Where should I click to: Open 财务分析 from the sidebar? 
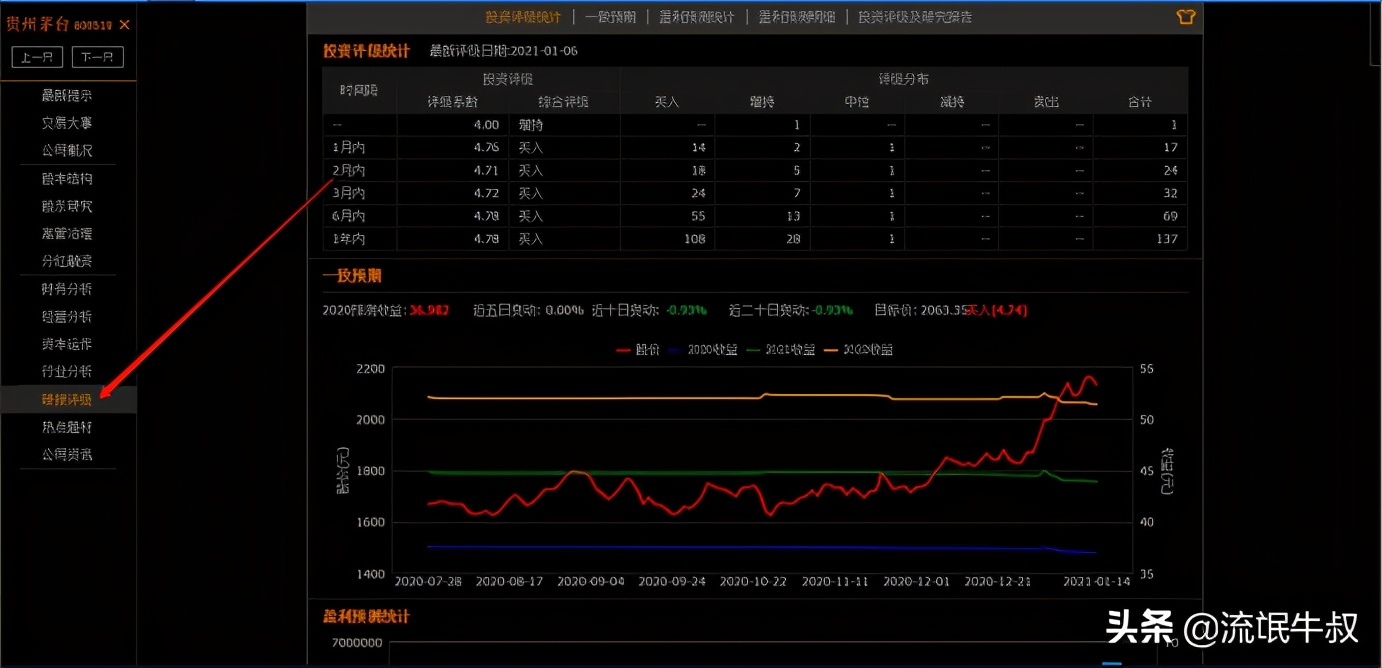(67, 290)
